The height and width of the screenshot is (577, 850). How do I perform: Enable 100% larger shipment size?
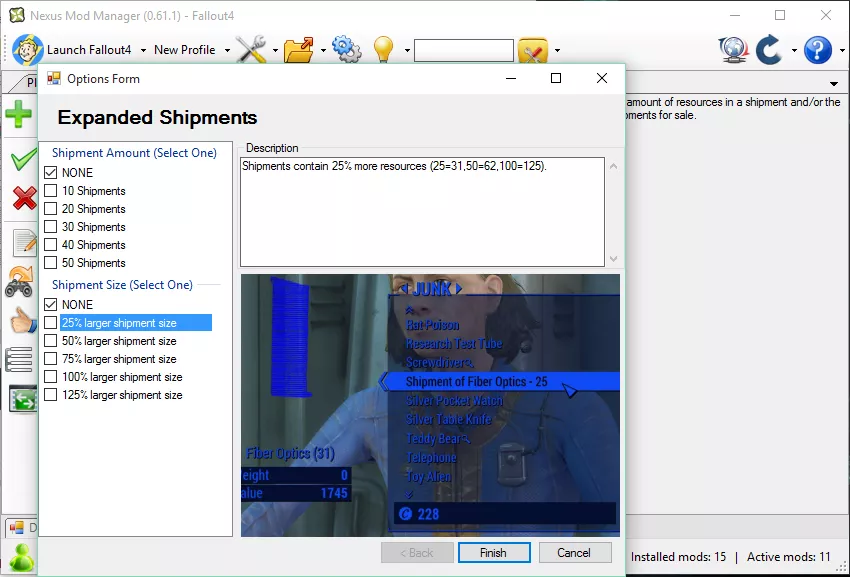click(x=50, y=377)
